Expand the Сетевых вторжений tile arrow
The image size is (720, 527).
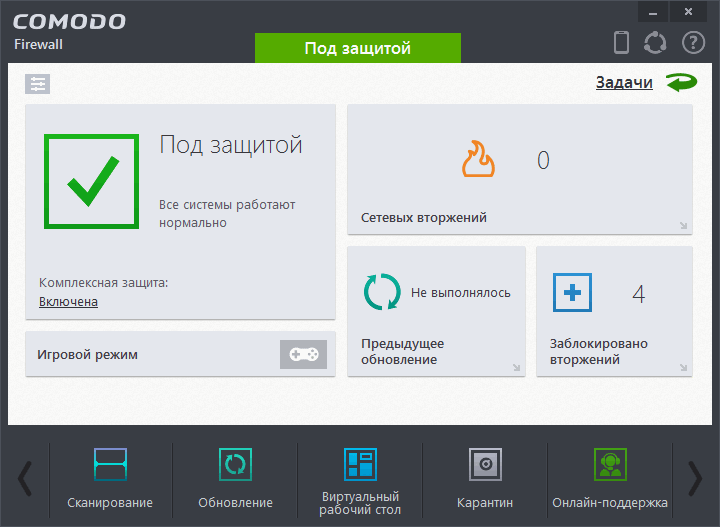683,225
